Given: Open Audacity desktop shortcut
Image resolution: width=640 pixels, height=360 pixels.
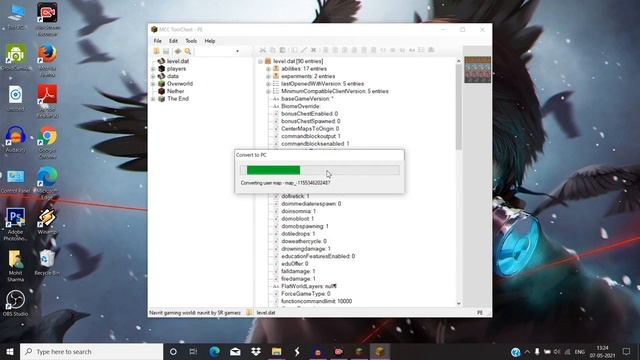Looking at the screenshot, I should [x=16, y=140].
